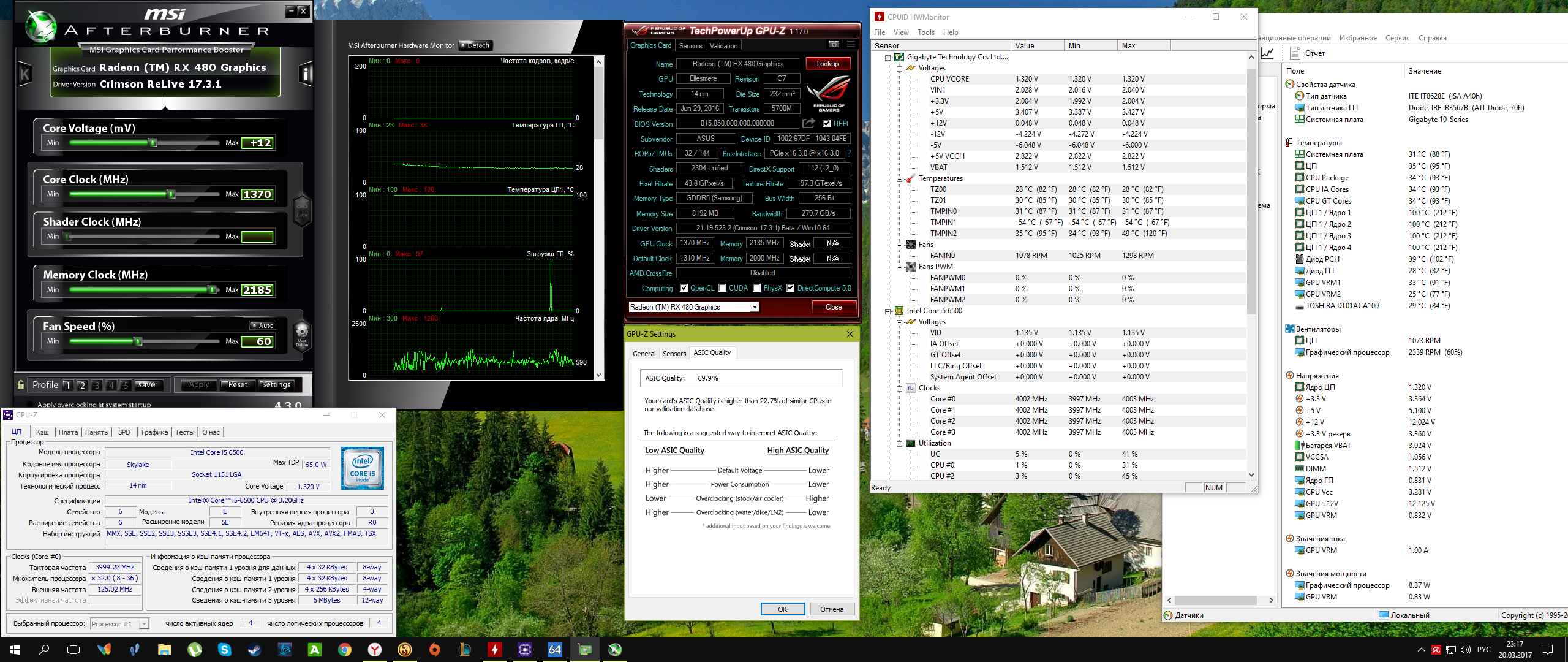The height and width of the screenshot is (662, 1568).
Task: Click the GPU-Z screenshot camera icon
Action: 834,45
